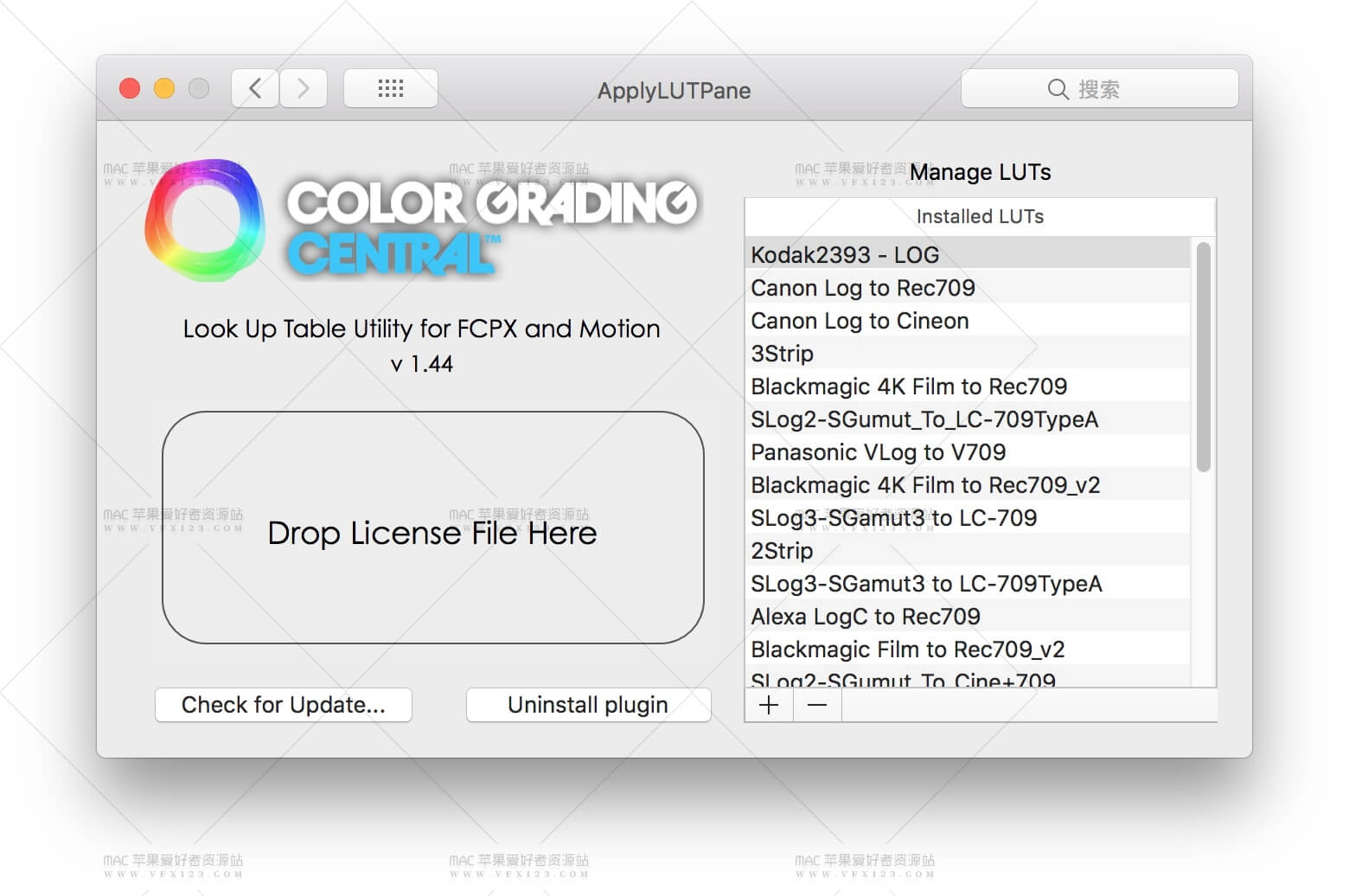Go forward with the right chevron button
Viewport: 1349px width, 896px height.
pyautogui.click(x=304, y=88)
